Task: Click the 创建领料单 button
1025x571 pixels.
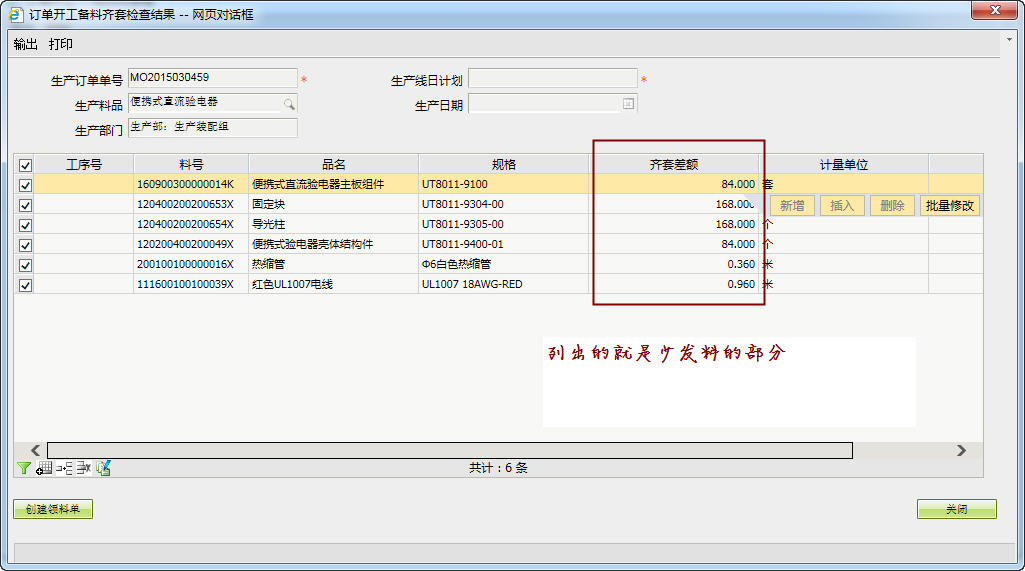Action: pos(53,509)
